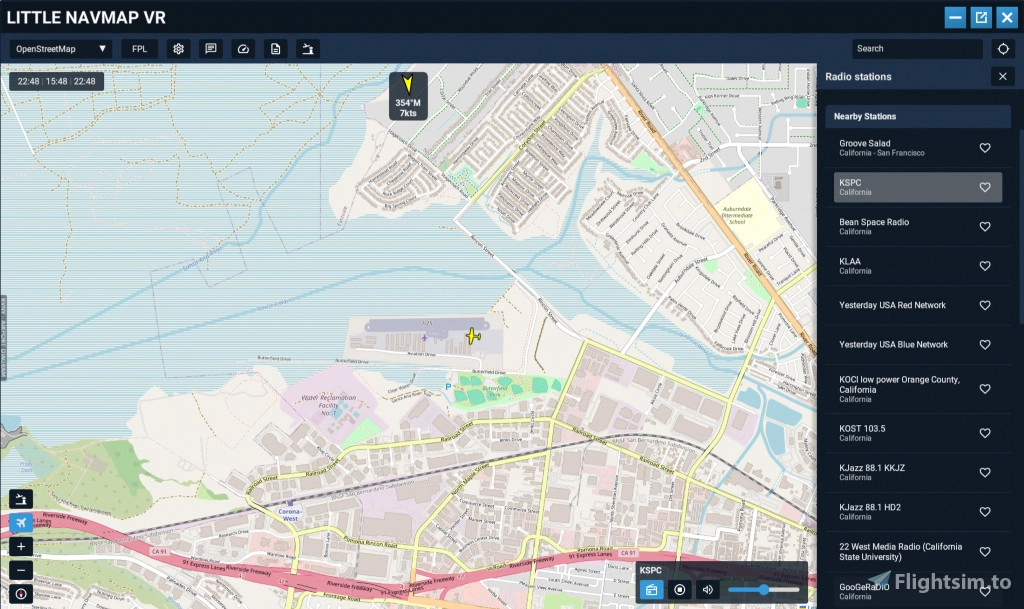Heart the KLAA California station

pos(985,265)
